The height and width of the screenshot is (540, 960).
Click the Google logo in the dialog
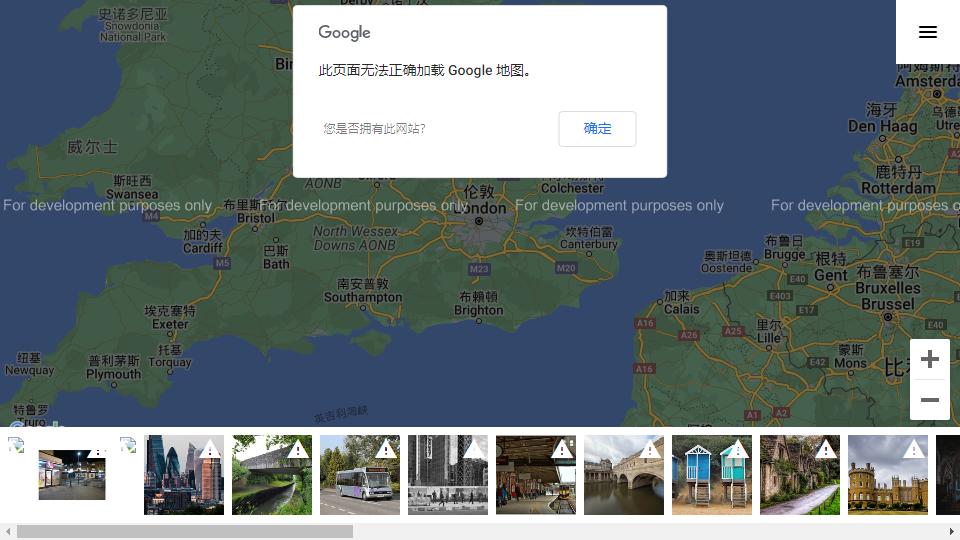tap(344, 32)
